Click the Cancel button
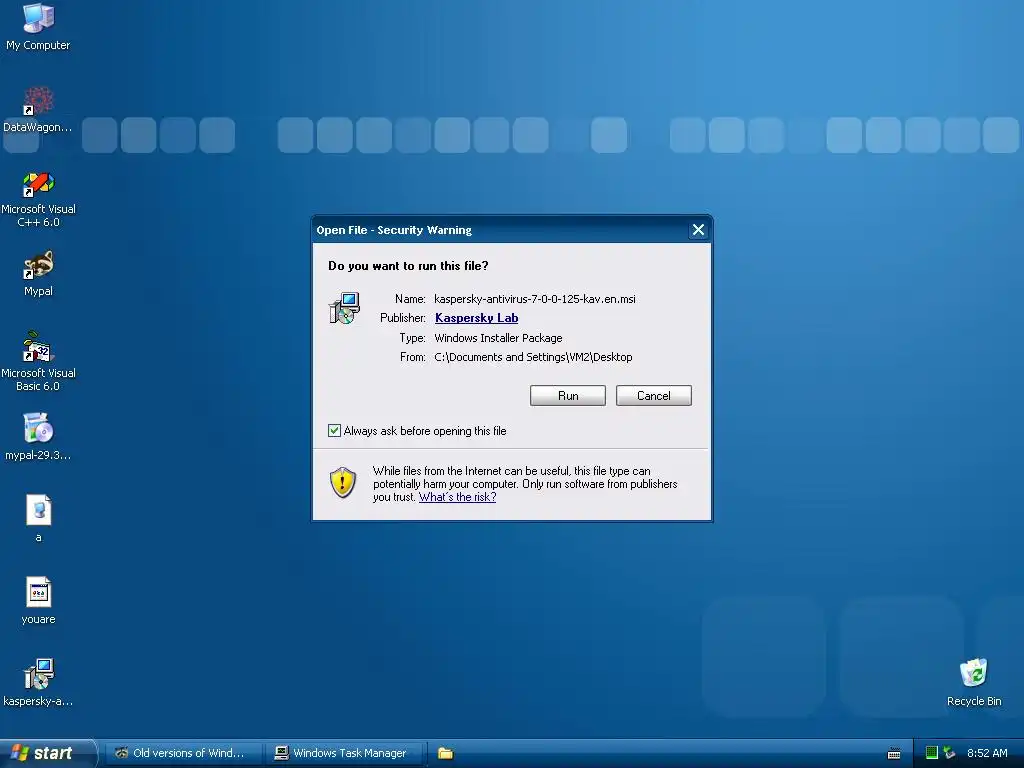Viewport: 1024px width, 768px height. (x=654, y=396)
